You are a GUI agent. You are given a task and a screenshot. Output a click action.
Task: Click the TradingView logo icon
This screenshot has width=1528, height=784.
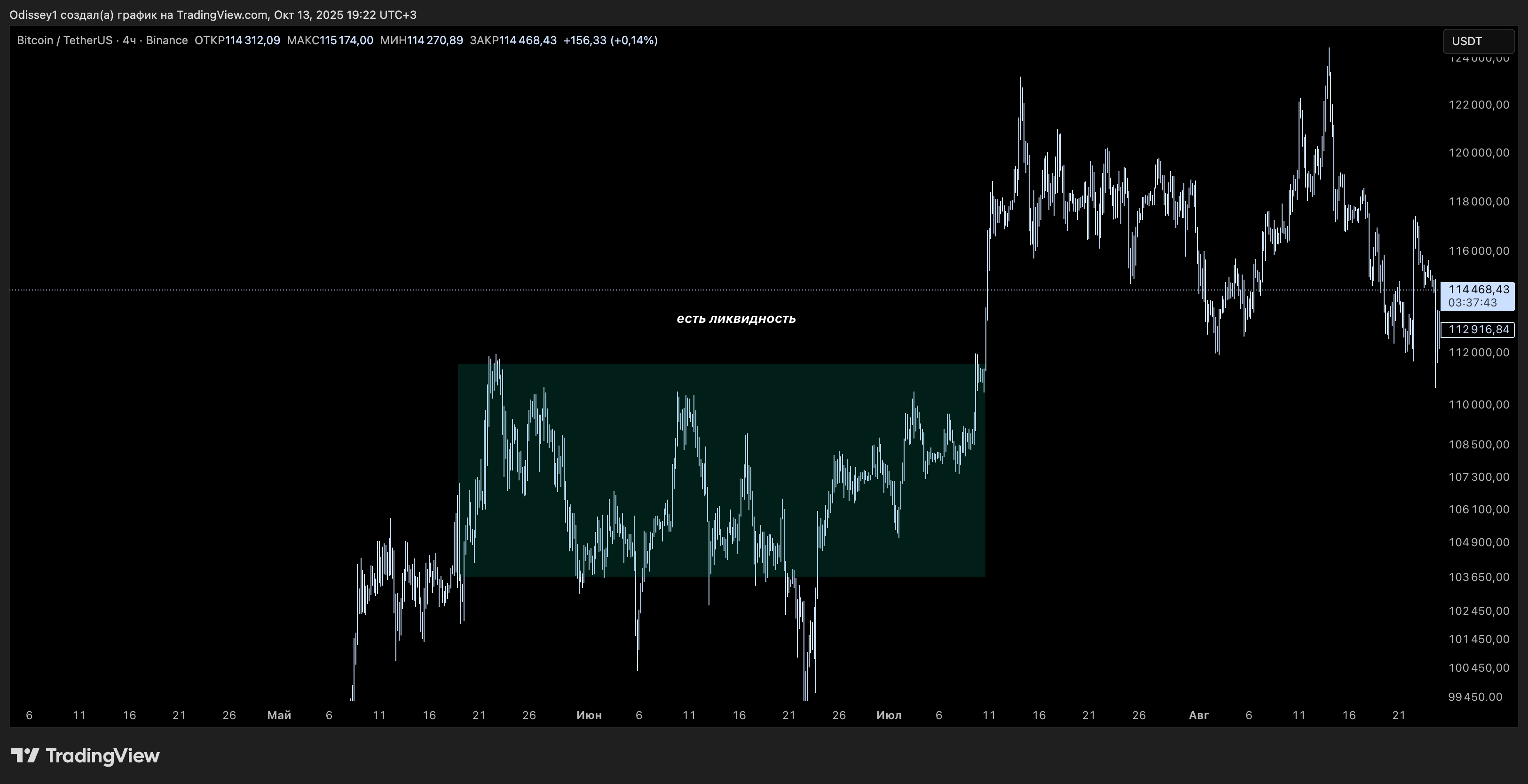[x=25, y=755]
